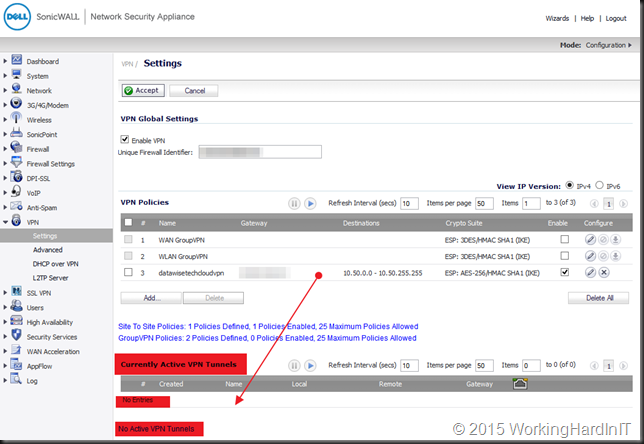644x444 pixels.
Task: Select the SonicPoint icon
Action: point(16,133)
